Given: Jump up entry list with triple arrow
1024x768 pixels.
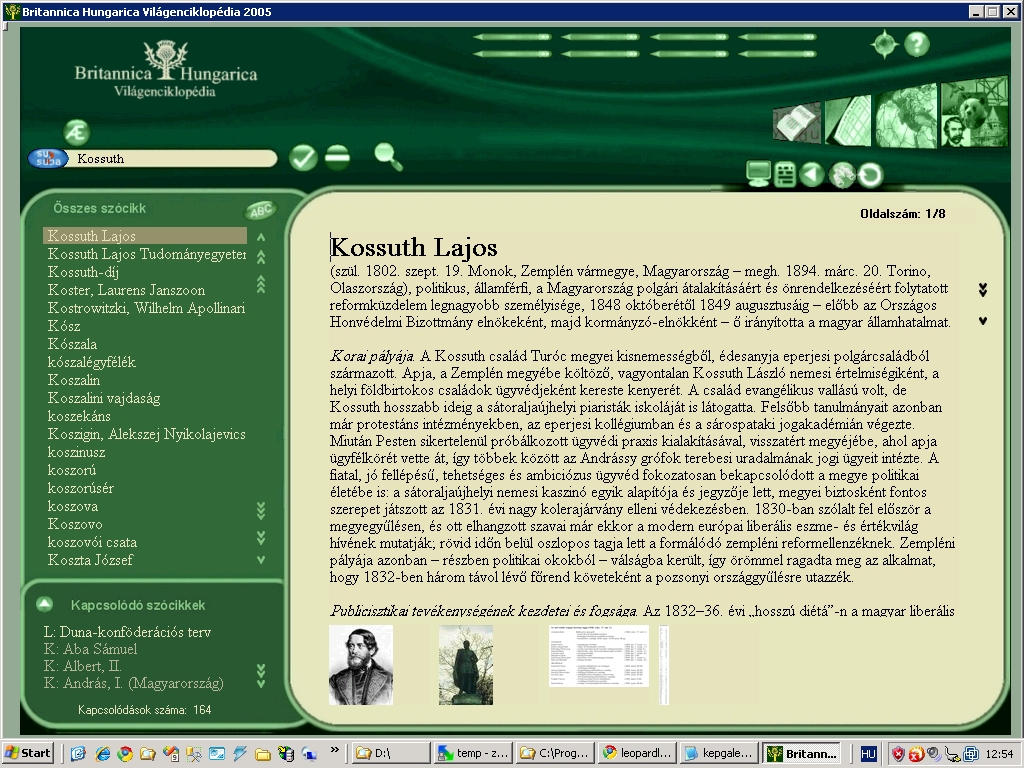Looking at the screenshot, I should tap(261, 284).
